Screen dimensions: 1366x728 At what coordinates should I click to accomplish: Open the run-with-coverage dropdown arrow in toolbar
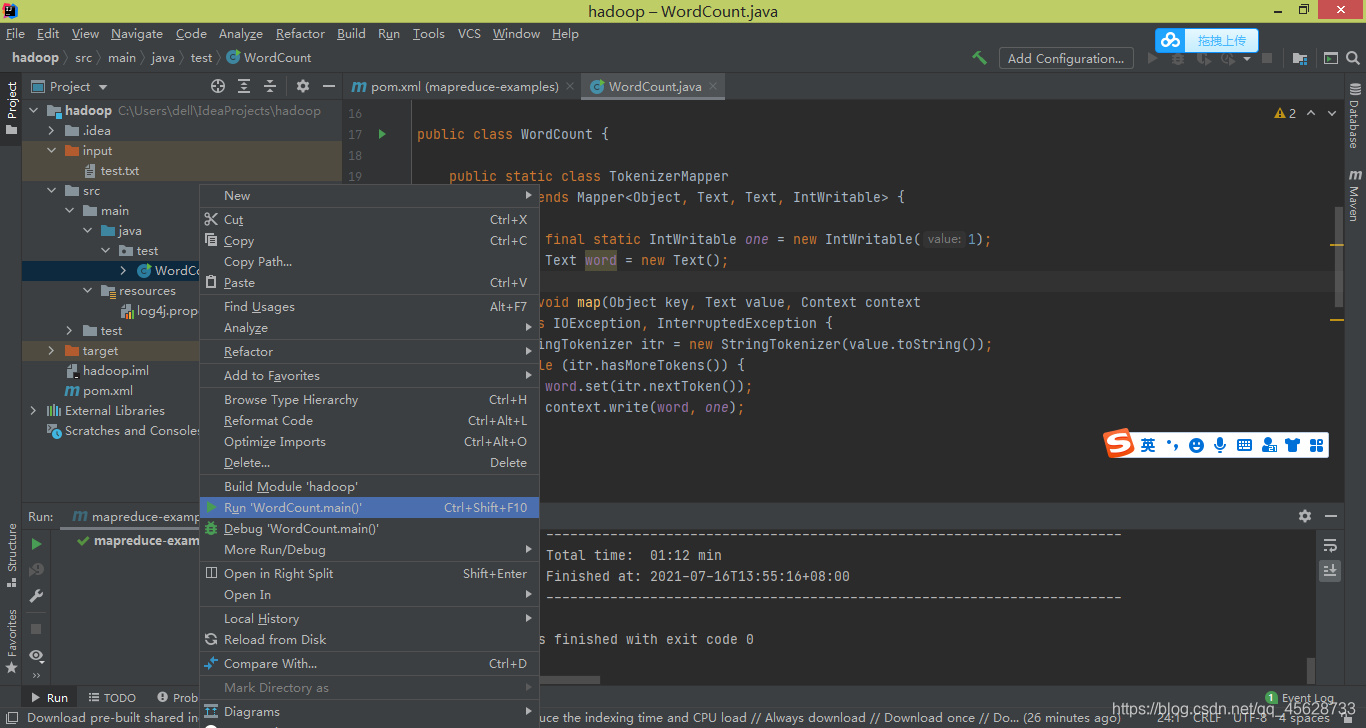[1247, 58]
